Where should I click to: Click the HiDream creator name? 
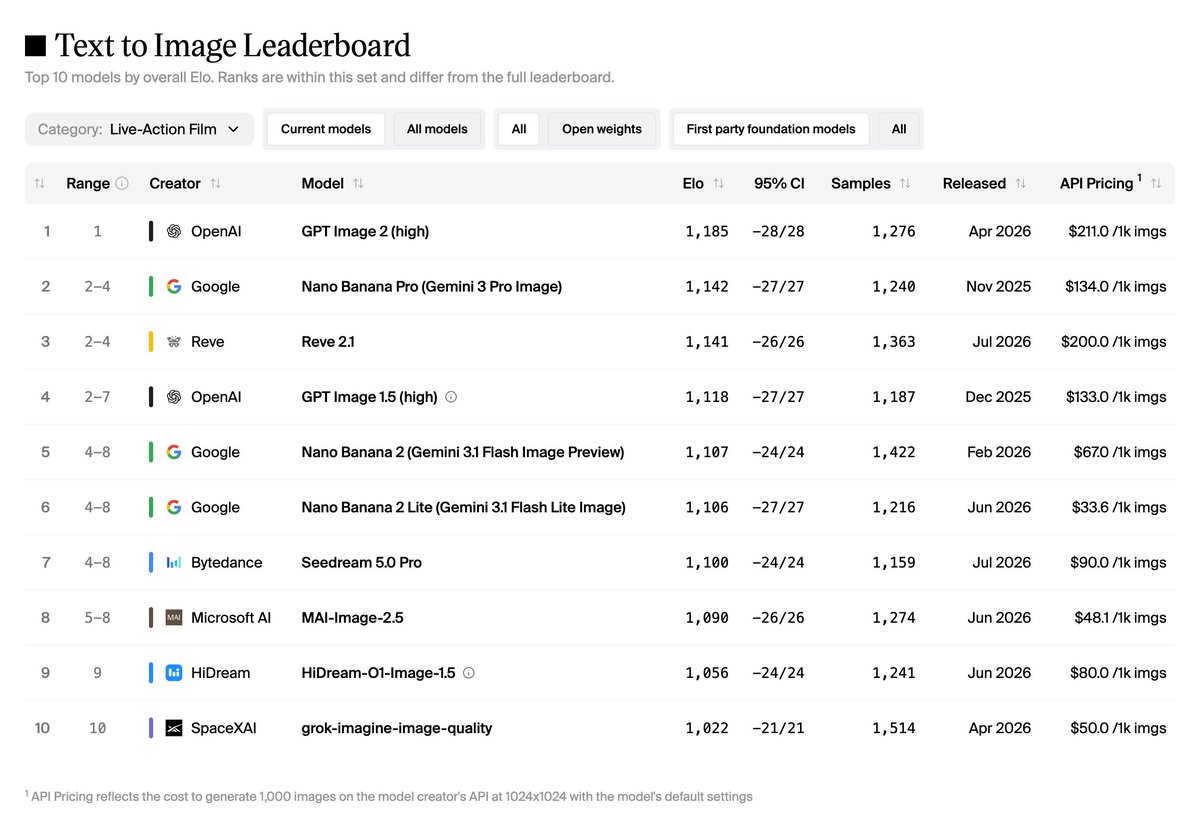(x=221, y=673)
